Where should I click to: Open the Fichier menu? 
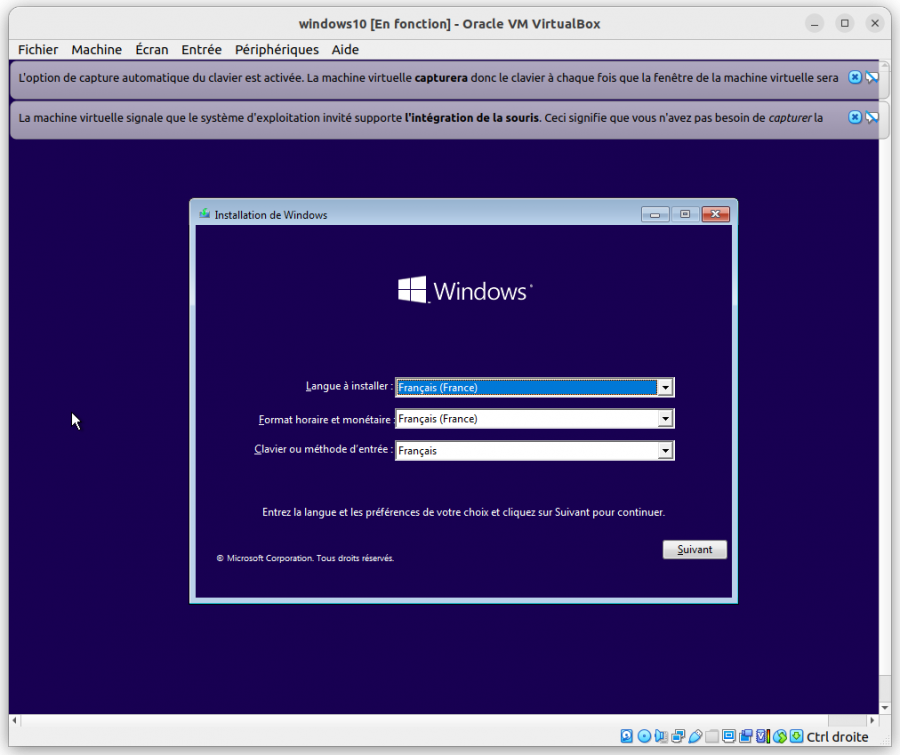coord(38,49)
